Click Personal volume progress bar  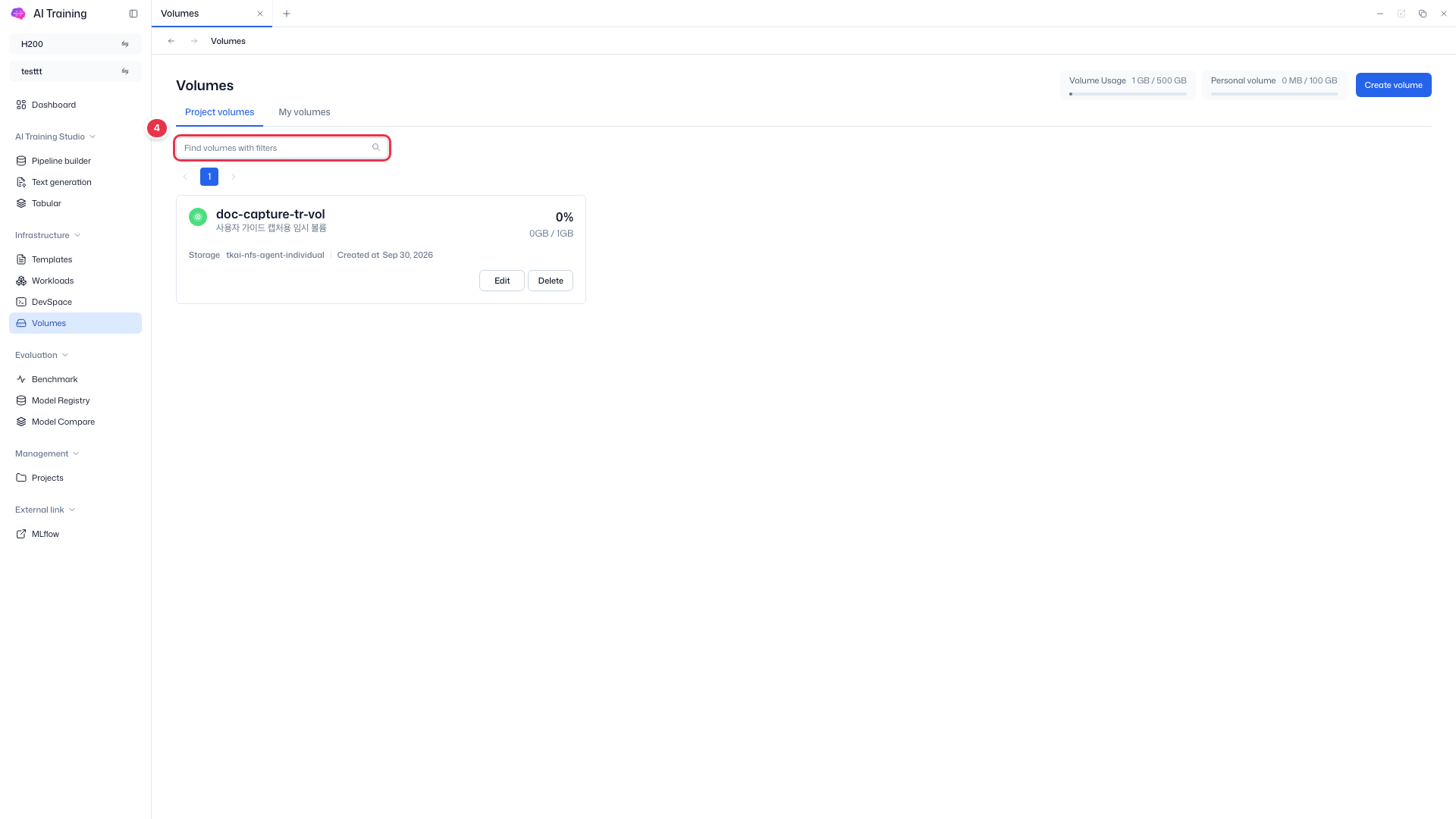point(1274,94)
